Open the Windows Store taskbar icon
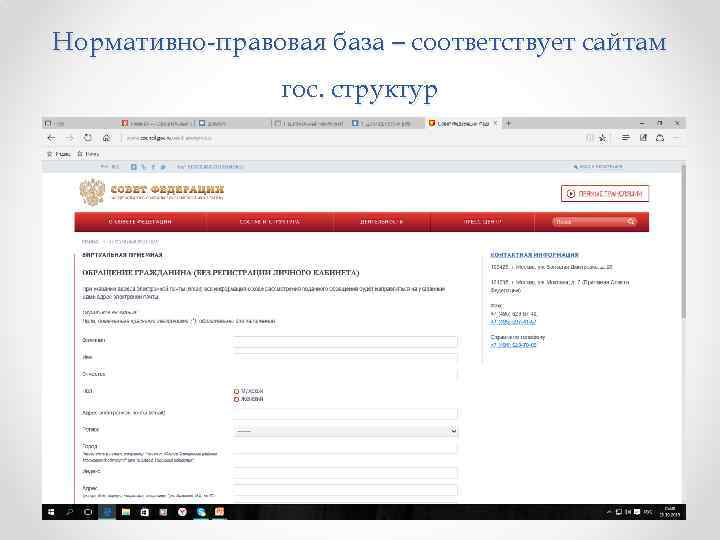This screenshot has height=540, width=720. pyautogui.click(x=145, y=512)
